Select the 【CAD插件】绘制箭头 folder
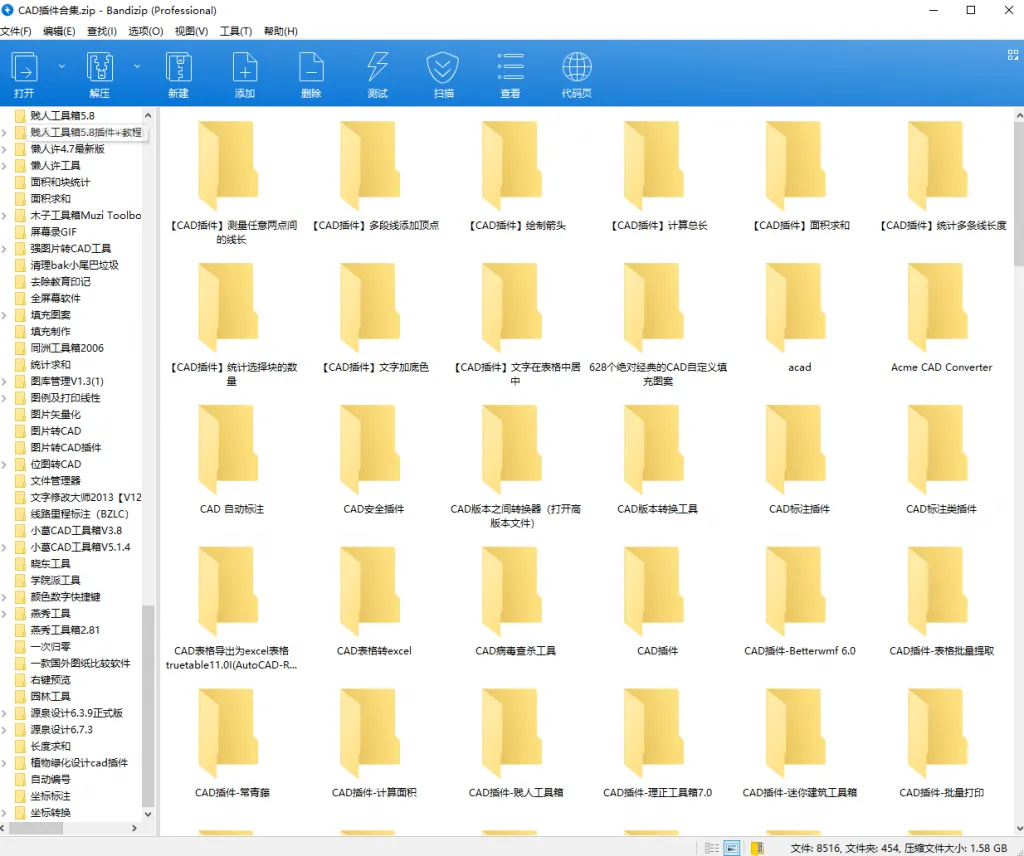The image size is (1024, 856). click(515, 176)
